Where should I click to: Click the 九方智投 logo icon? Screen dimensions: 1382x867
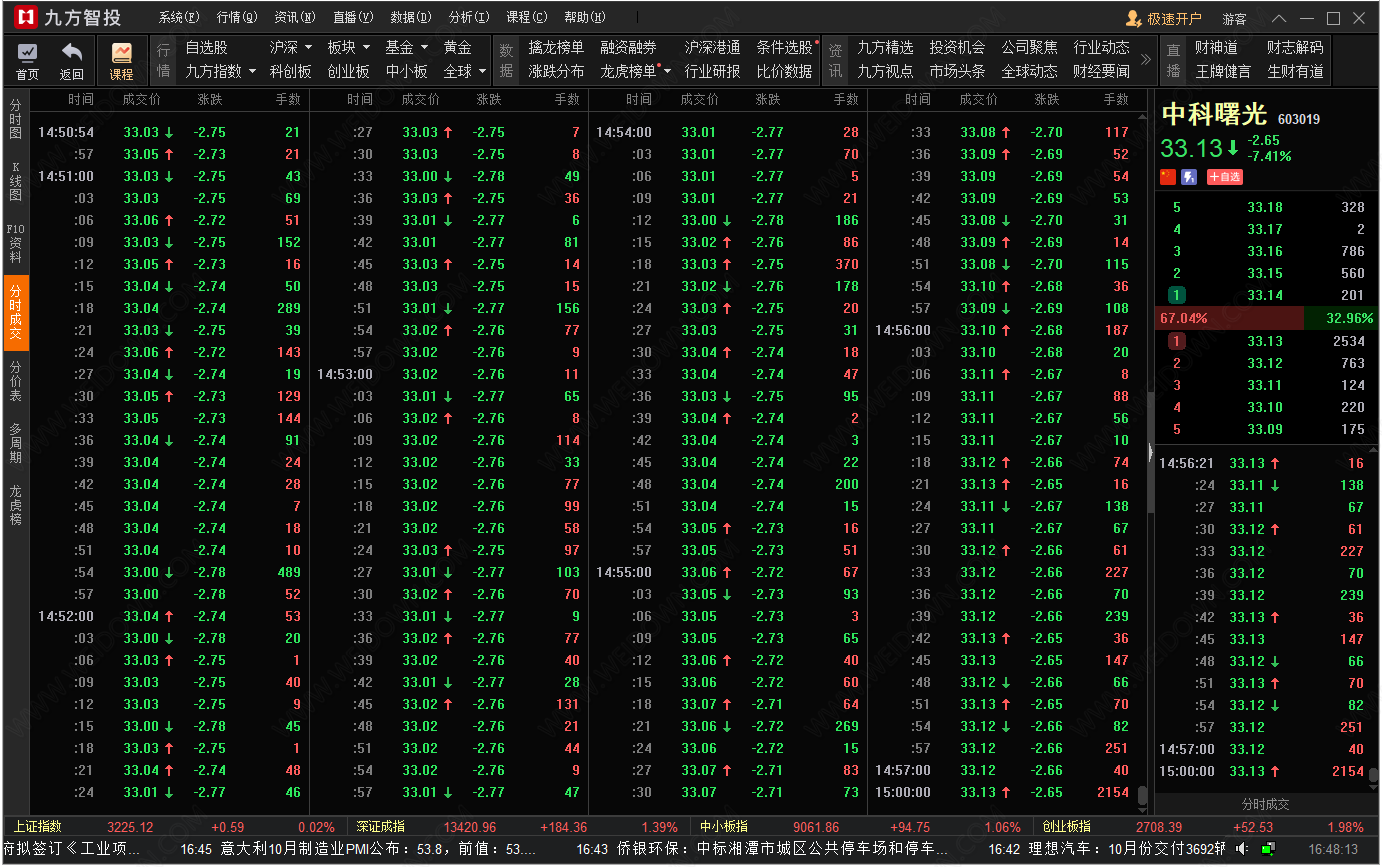[24, 18]
